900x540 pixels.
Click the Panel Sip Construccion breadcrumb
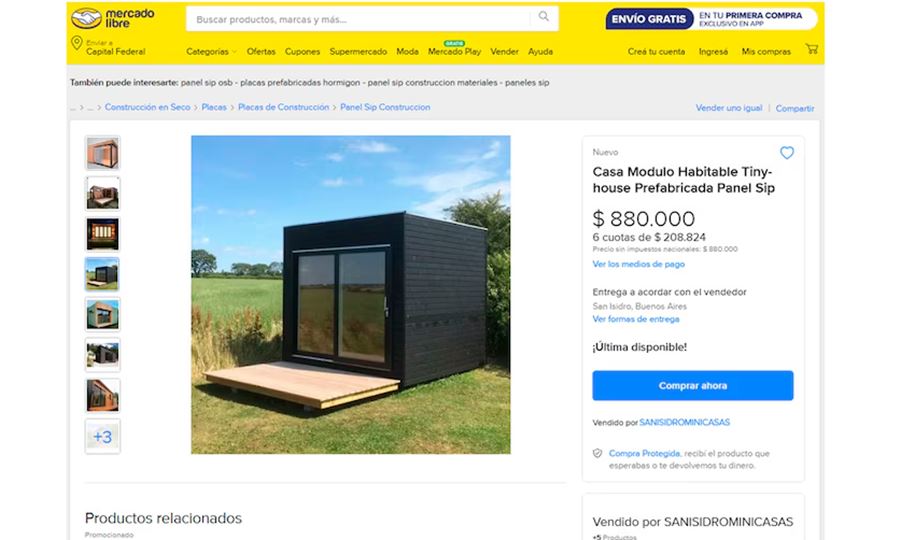click(385, 107)
